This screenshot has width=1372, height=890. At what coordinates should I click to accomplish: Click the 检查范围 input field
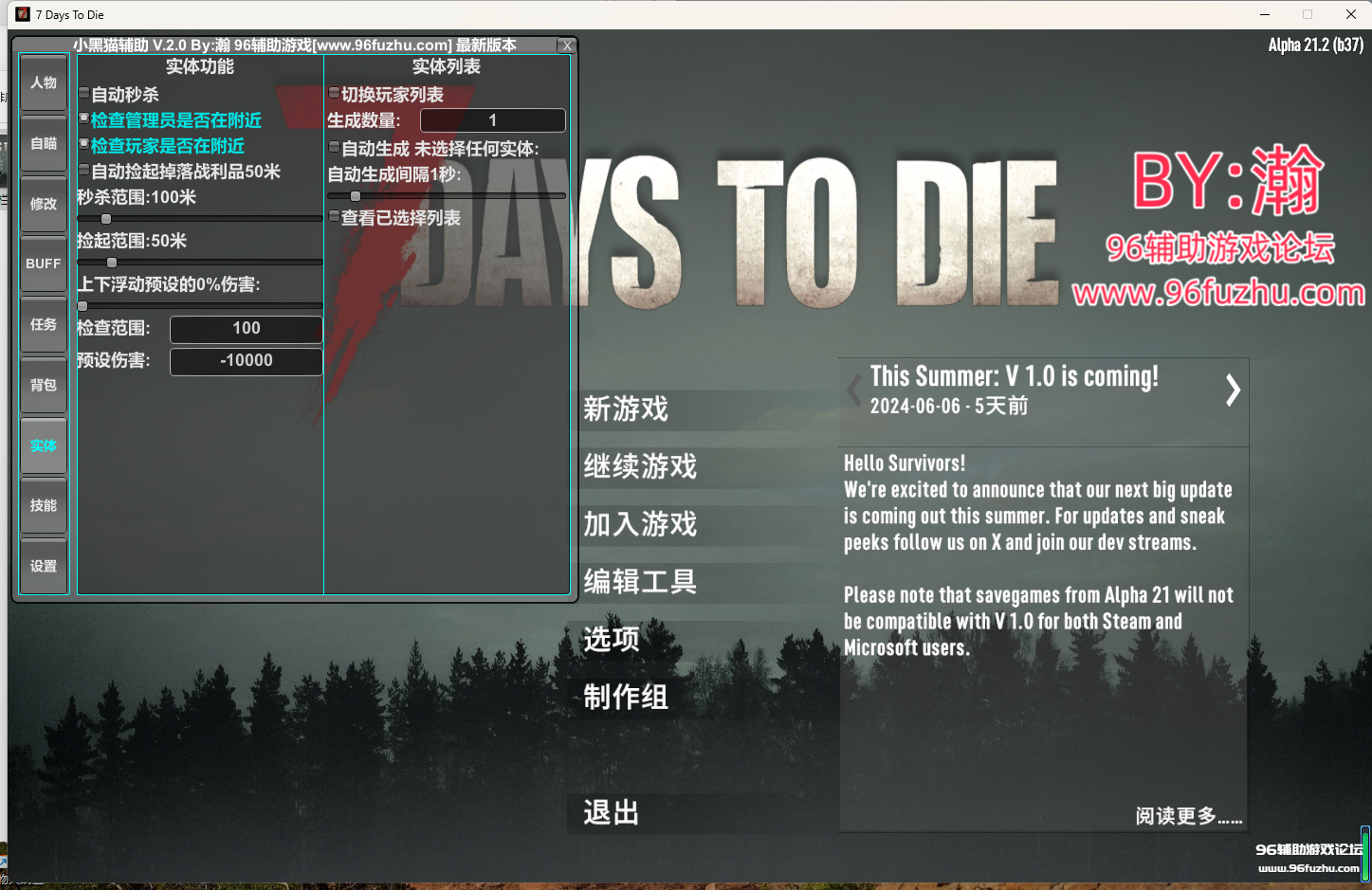[247, 329]
